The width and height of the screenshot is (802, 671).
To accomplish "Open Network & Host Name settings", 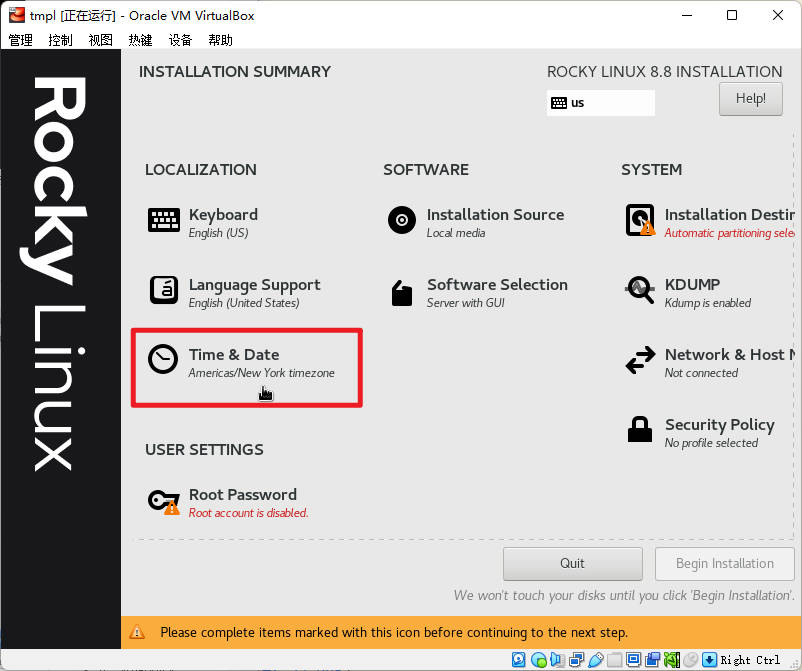I will pyautogui.click(x=709, y=363).
